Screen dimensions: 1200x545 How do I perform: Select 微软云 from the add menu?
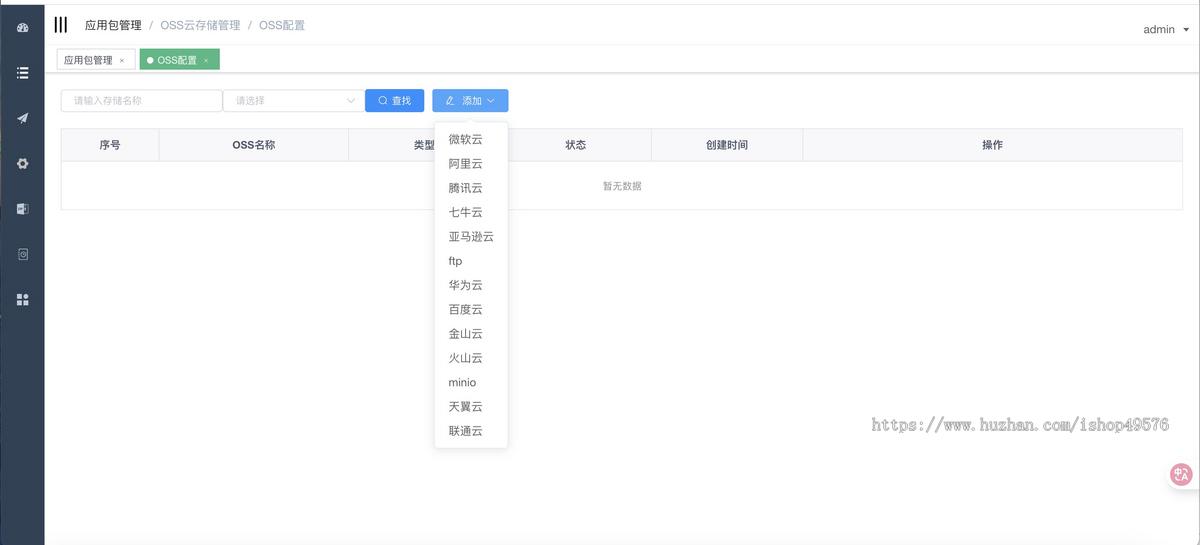coord(471,139)
